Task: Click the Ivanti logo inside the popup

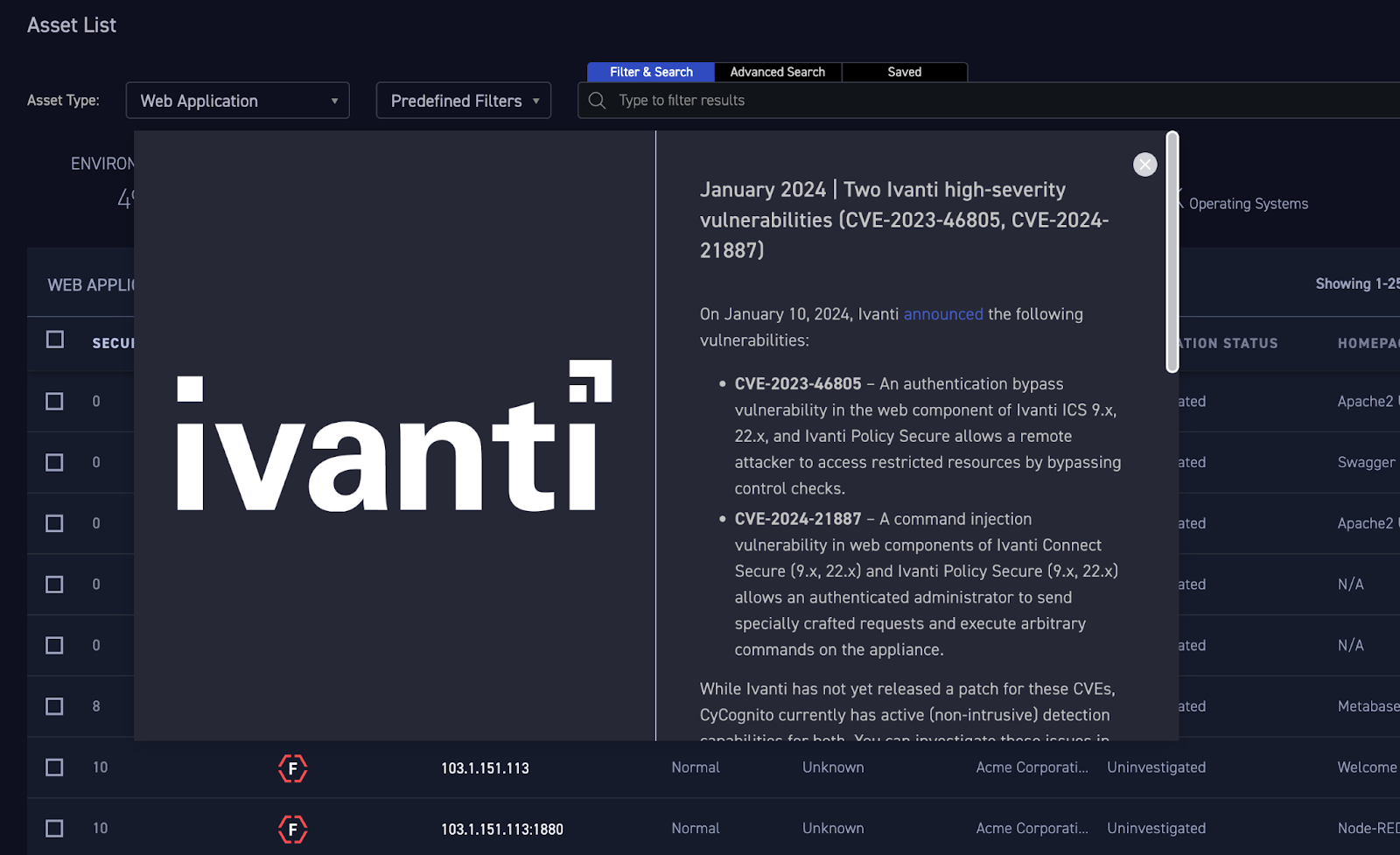Action: (392, 442)
